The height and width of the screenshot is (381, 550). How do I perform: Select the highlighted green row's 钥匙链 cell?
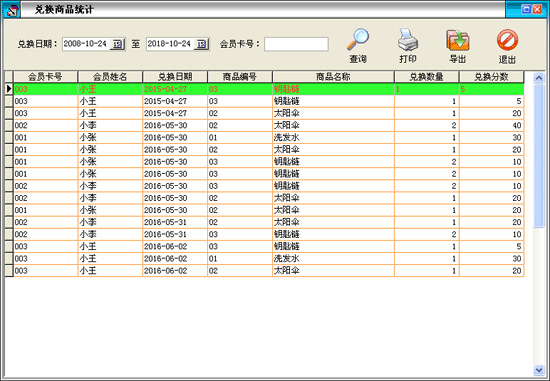(333, 89)
